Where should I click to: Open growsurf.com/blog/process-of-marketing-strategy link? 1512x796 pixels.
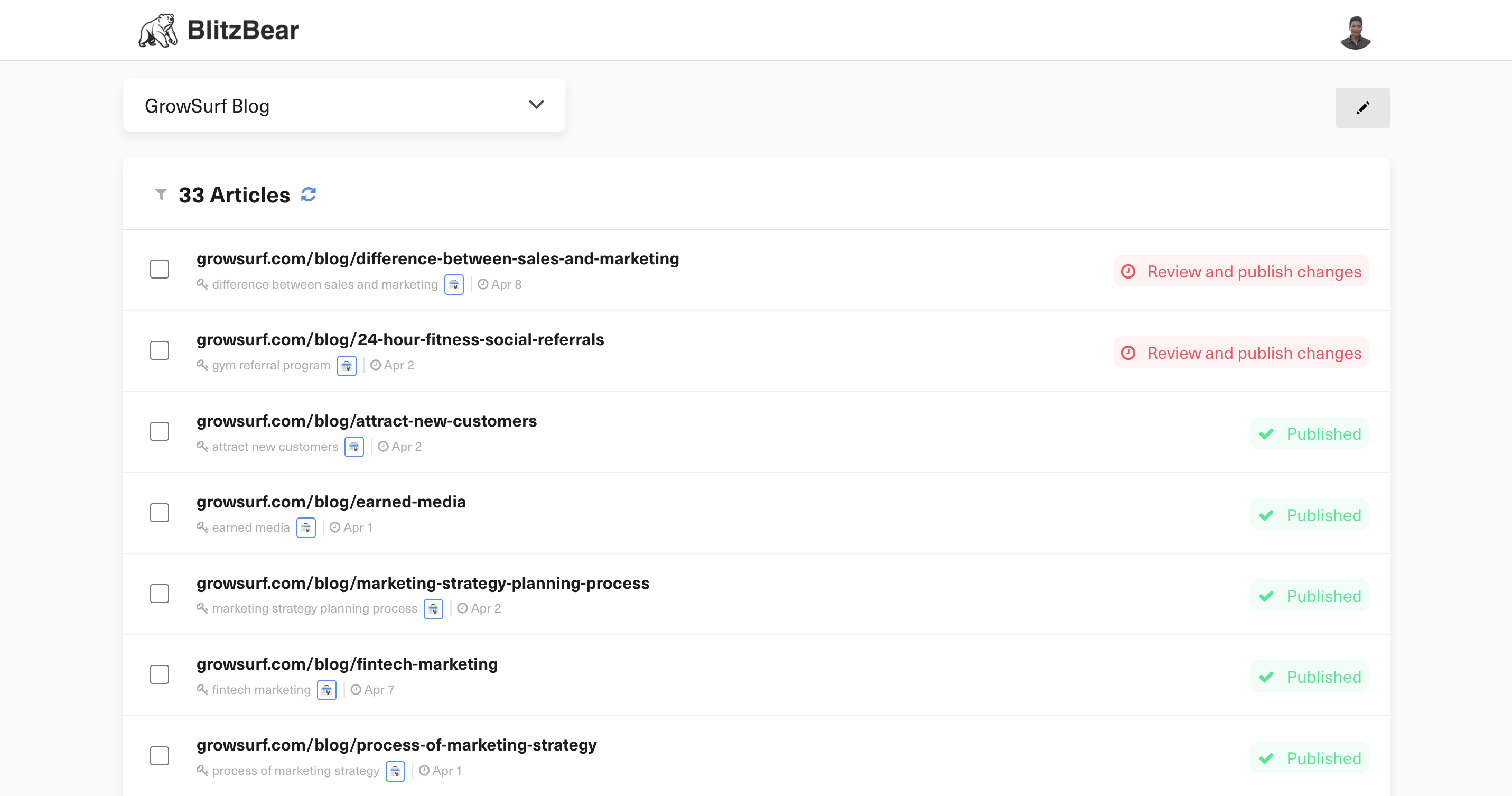[x=397, y=745]
